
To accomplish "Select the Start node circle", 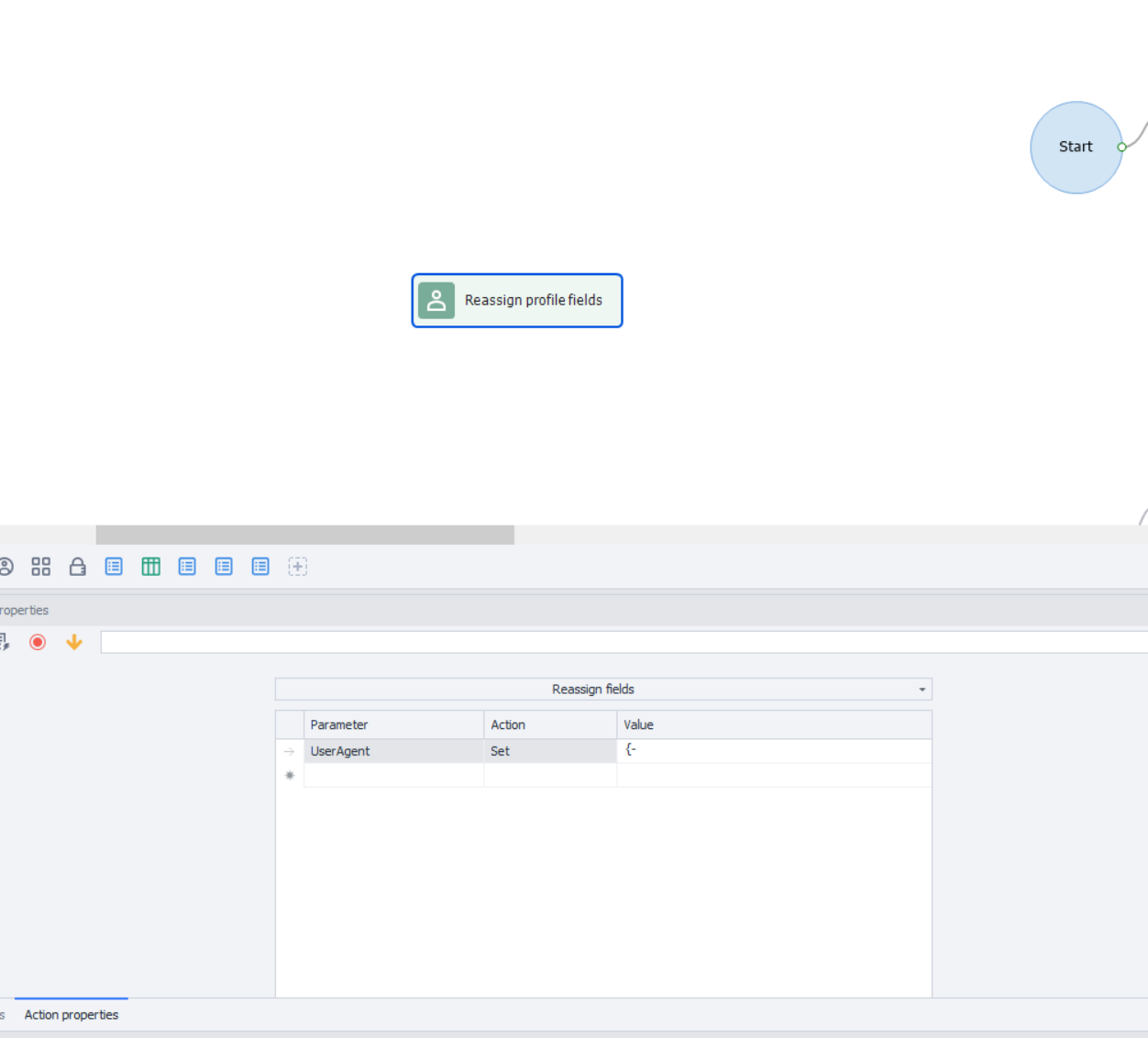I will tap(1076, 147).
